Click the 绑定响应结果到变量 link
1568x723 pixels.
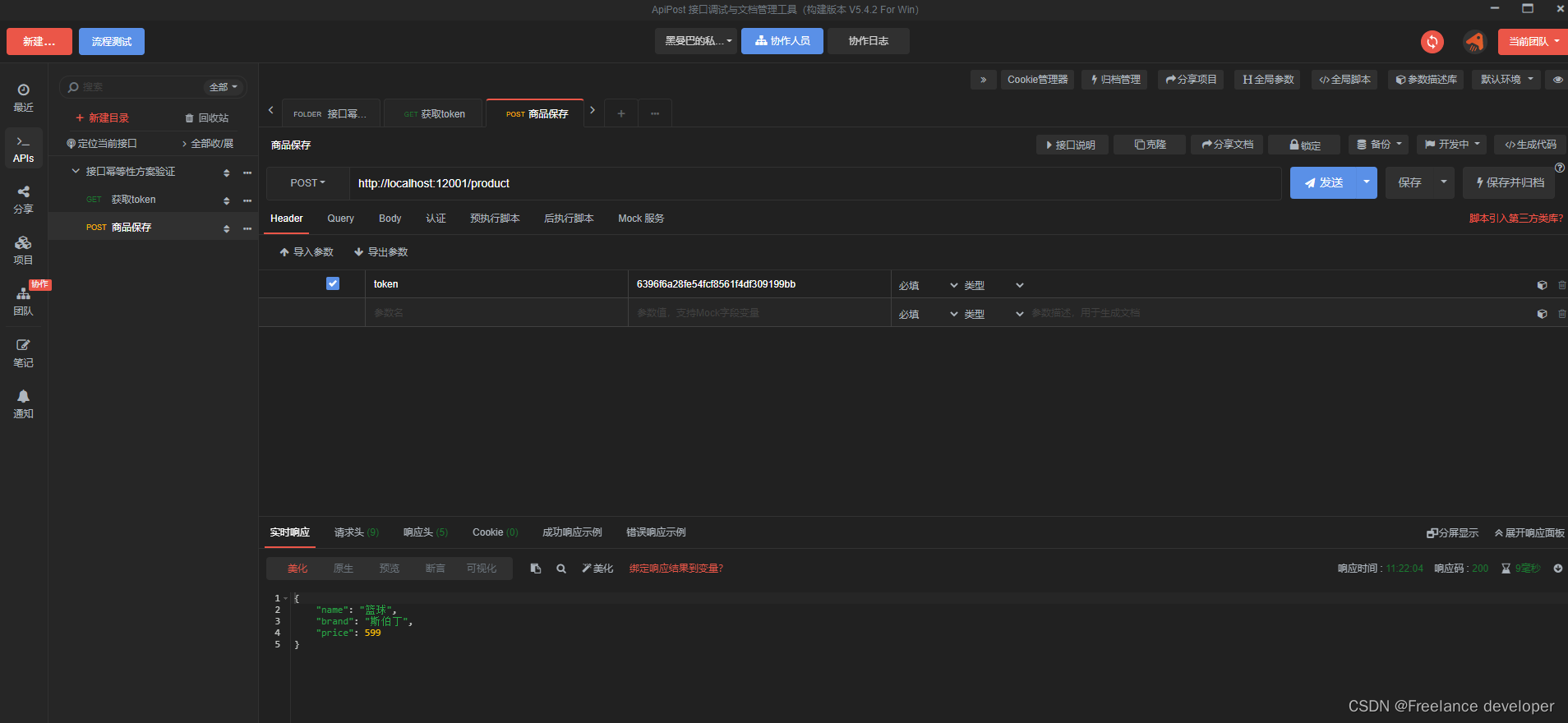coord(676,569)
